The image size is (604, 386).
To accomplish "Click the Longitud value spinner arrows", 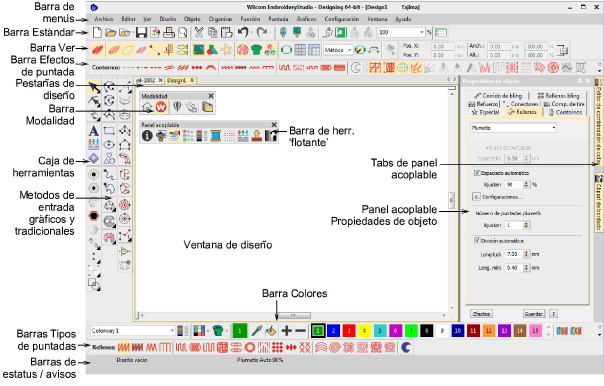I will [526, 254].
